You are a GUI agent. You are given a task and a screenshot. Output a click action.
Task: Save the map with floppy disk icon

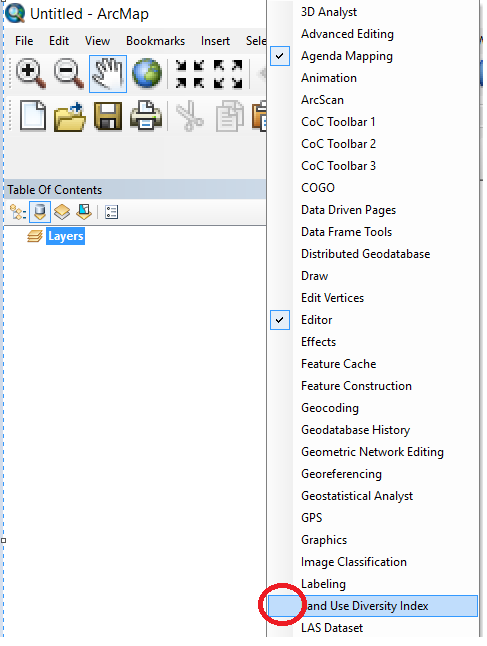pos(108,117)
